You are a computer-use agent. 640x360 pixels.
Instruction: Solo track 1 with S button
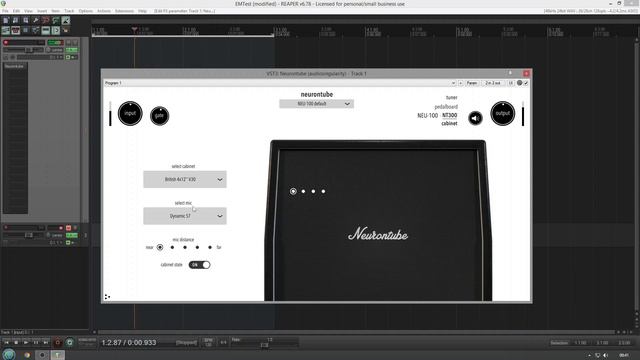click(75, 42)
